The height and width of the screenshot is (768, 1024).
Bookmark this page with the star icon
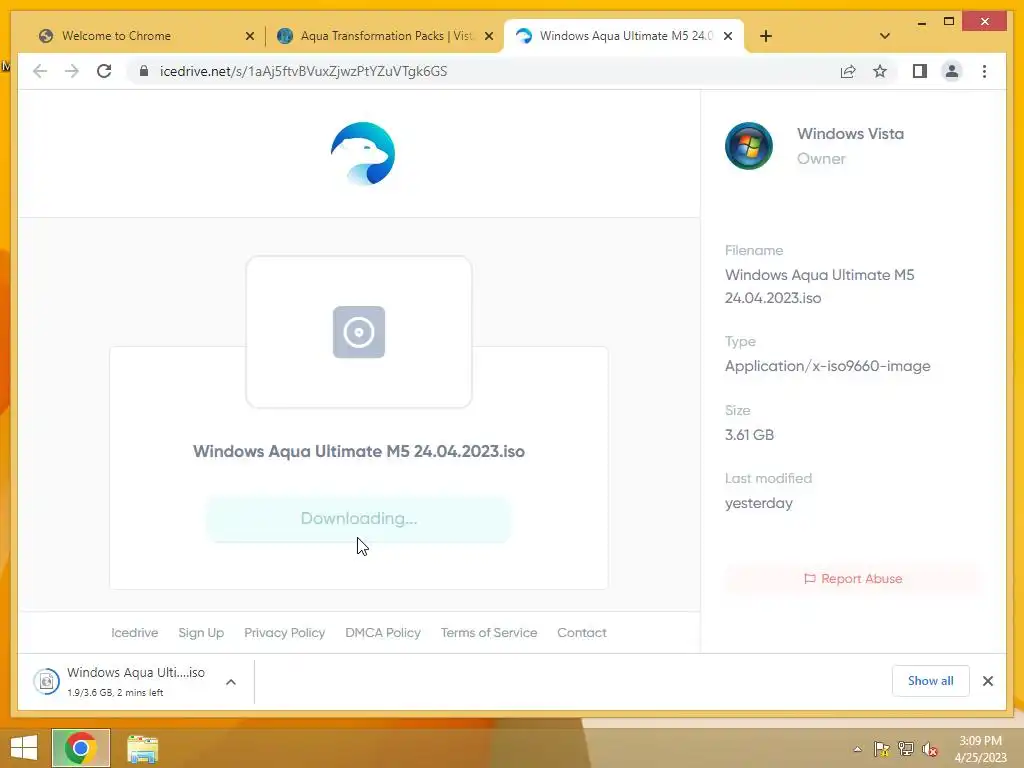(880, 71)
